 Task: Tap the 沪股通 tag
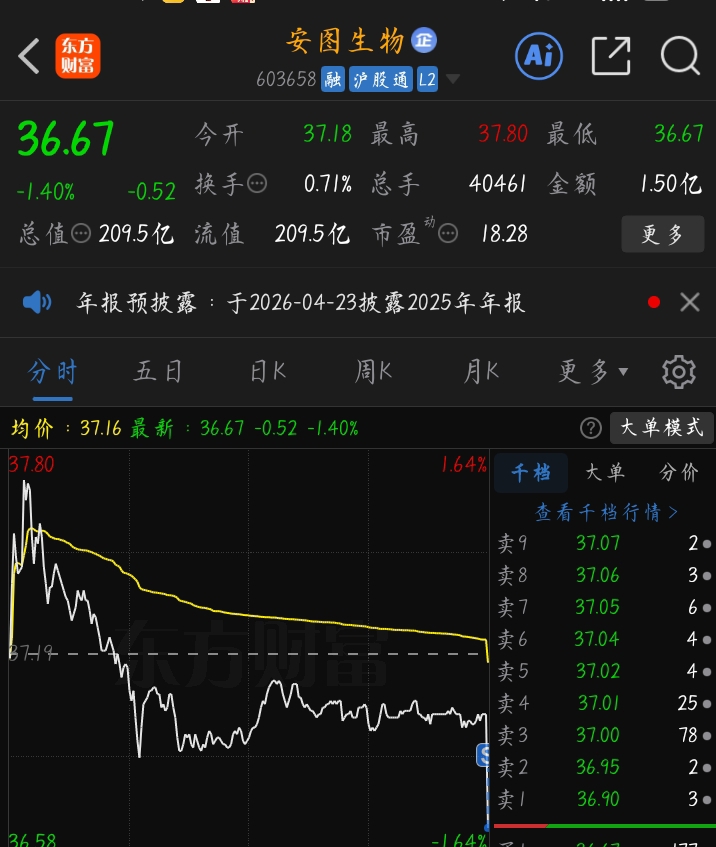[381, 79]
